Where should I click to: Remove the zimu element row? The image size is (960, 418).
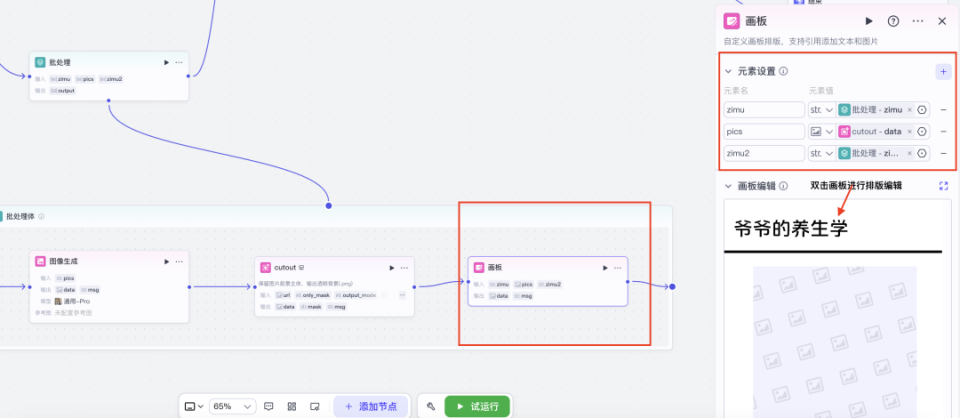(943, 110)
